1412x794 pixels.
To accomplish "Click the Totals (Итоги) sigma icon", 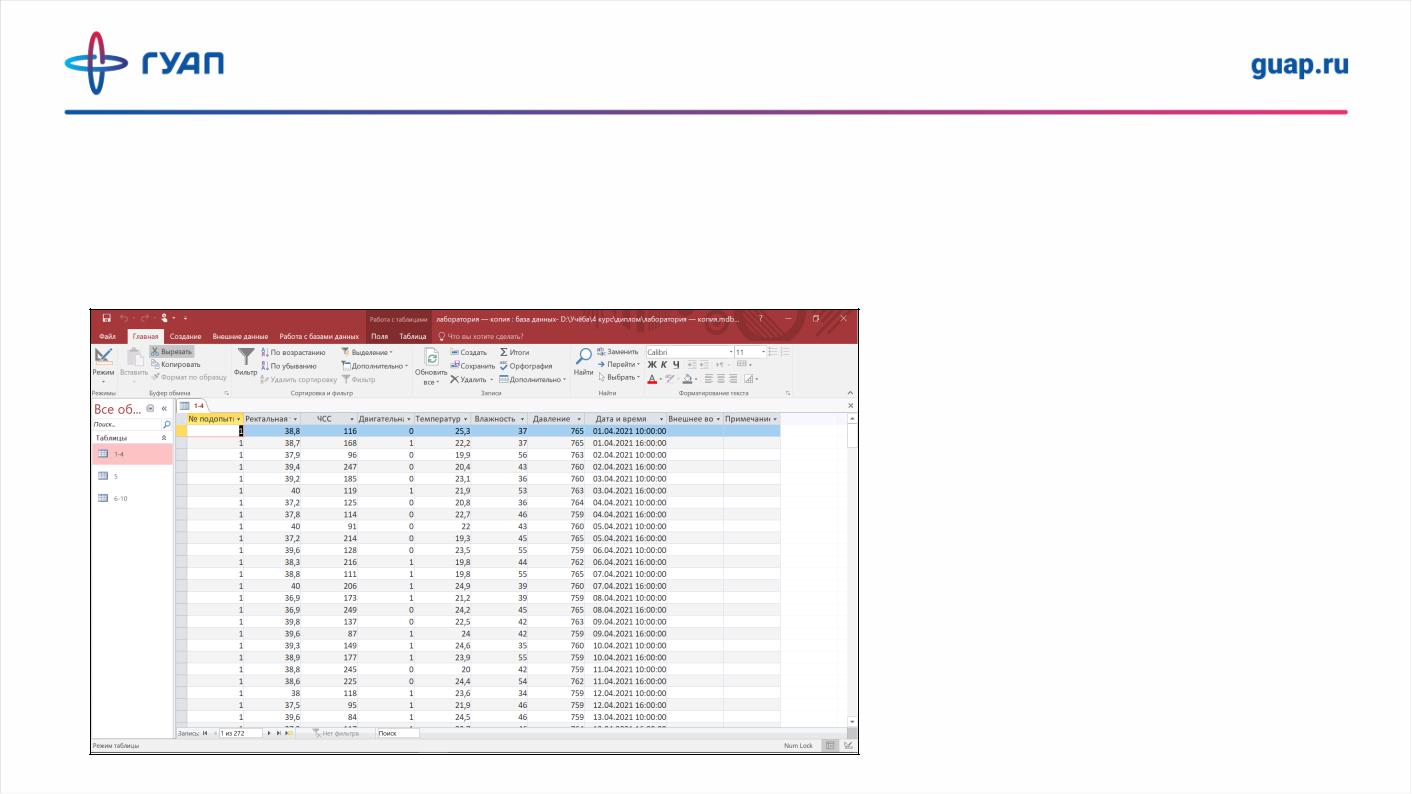I will pos(514,353).
